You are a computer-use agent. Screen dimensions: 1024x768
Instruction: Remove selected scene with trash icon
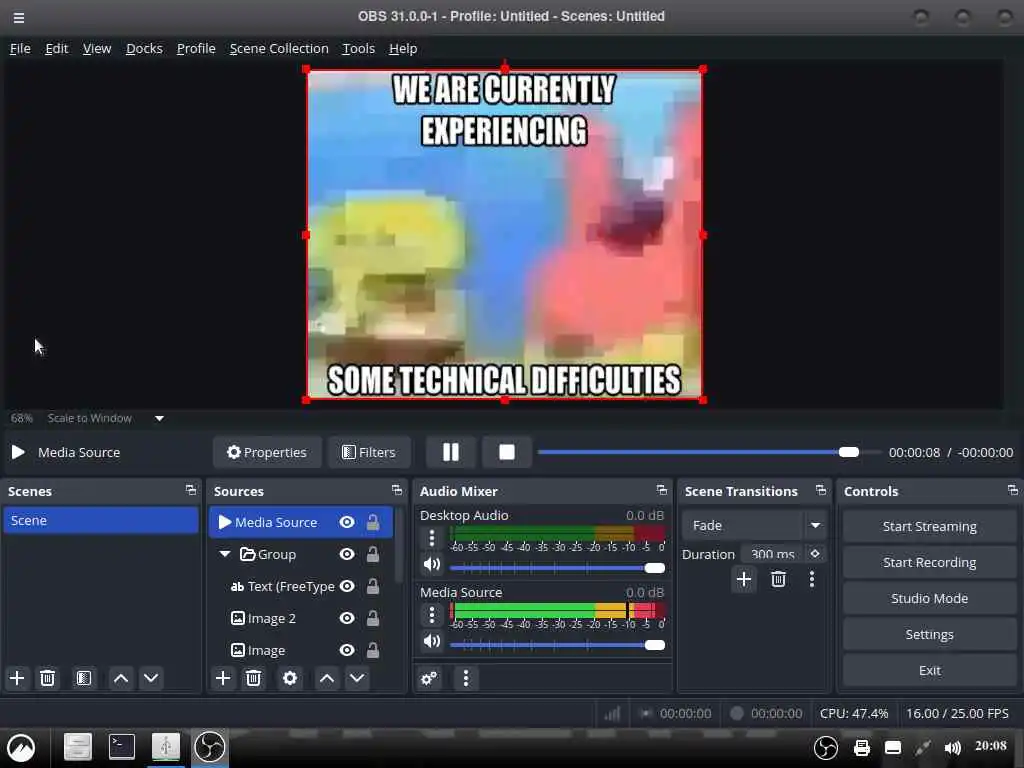tap(47, 679)
